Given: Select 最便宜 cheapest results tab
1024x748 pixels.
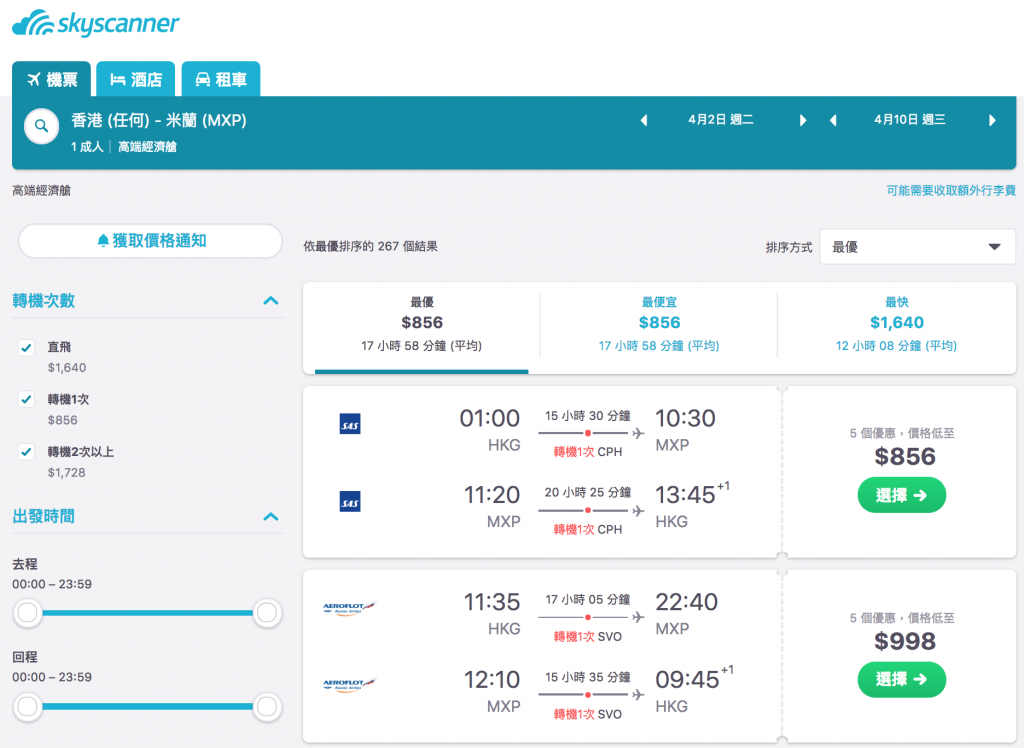Looking at the screenshot, I should [659, 325].
